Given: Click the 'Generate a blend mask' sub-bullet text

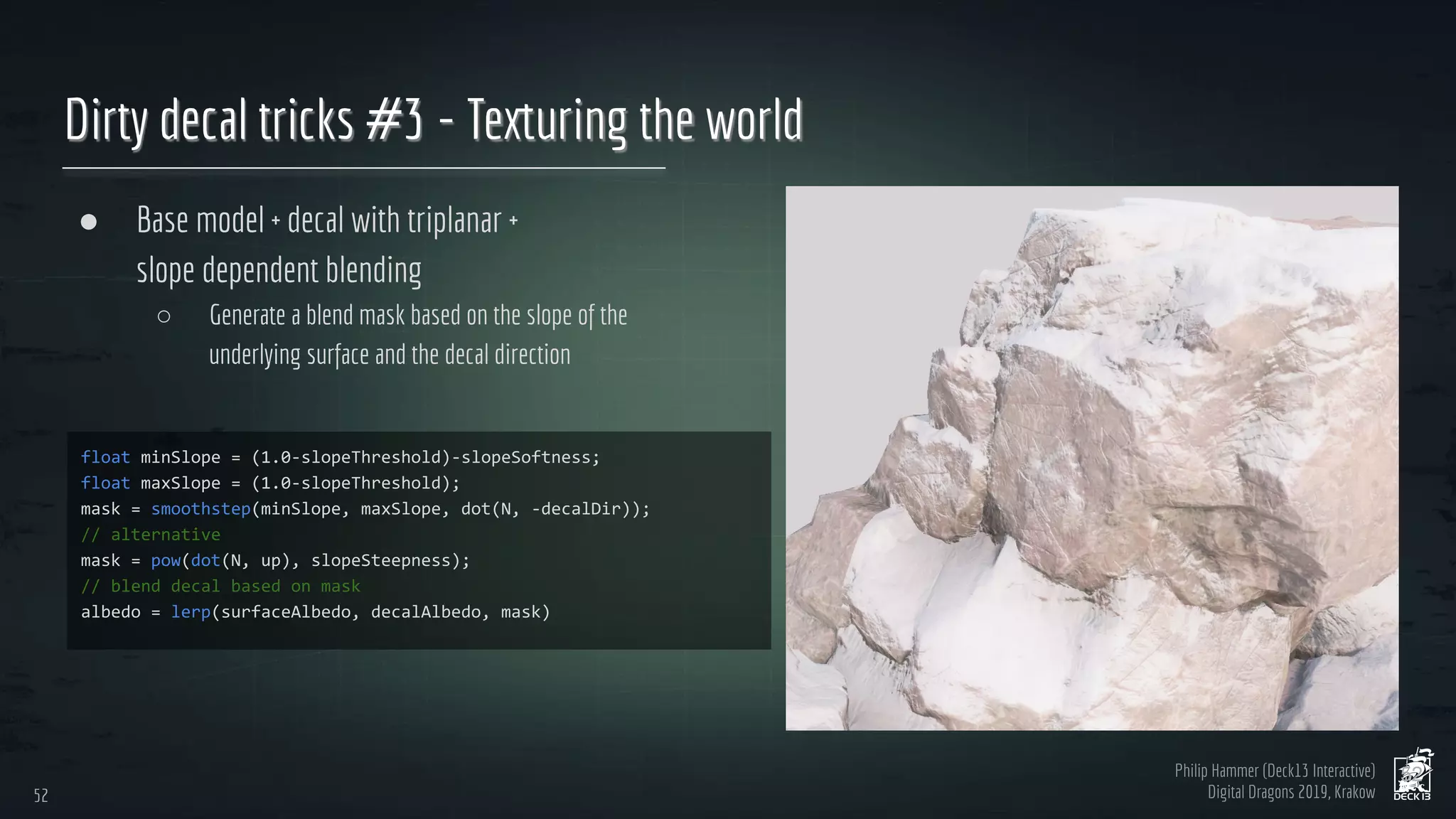Looking at the screenshot, I should 418,316.
